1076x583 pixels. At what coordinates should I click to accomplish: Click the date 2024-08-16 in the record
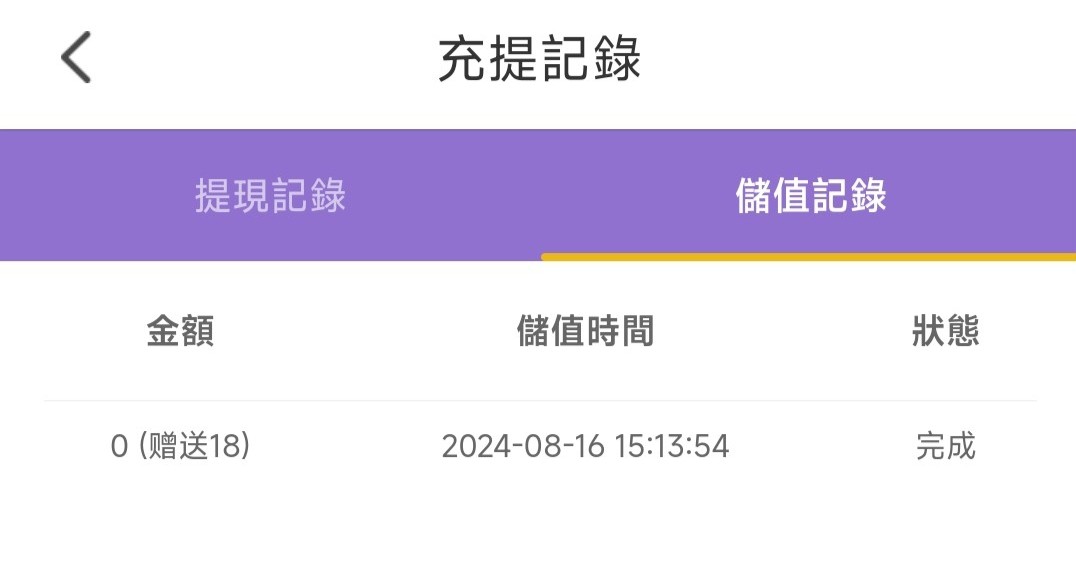[523, 446]
